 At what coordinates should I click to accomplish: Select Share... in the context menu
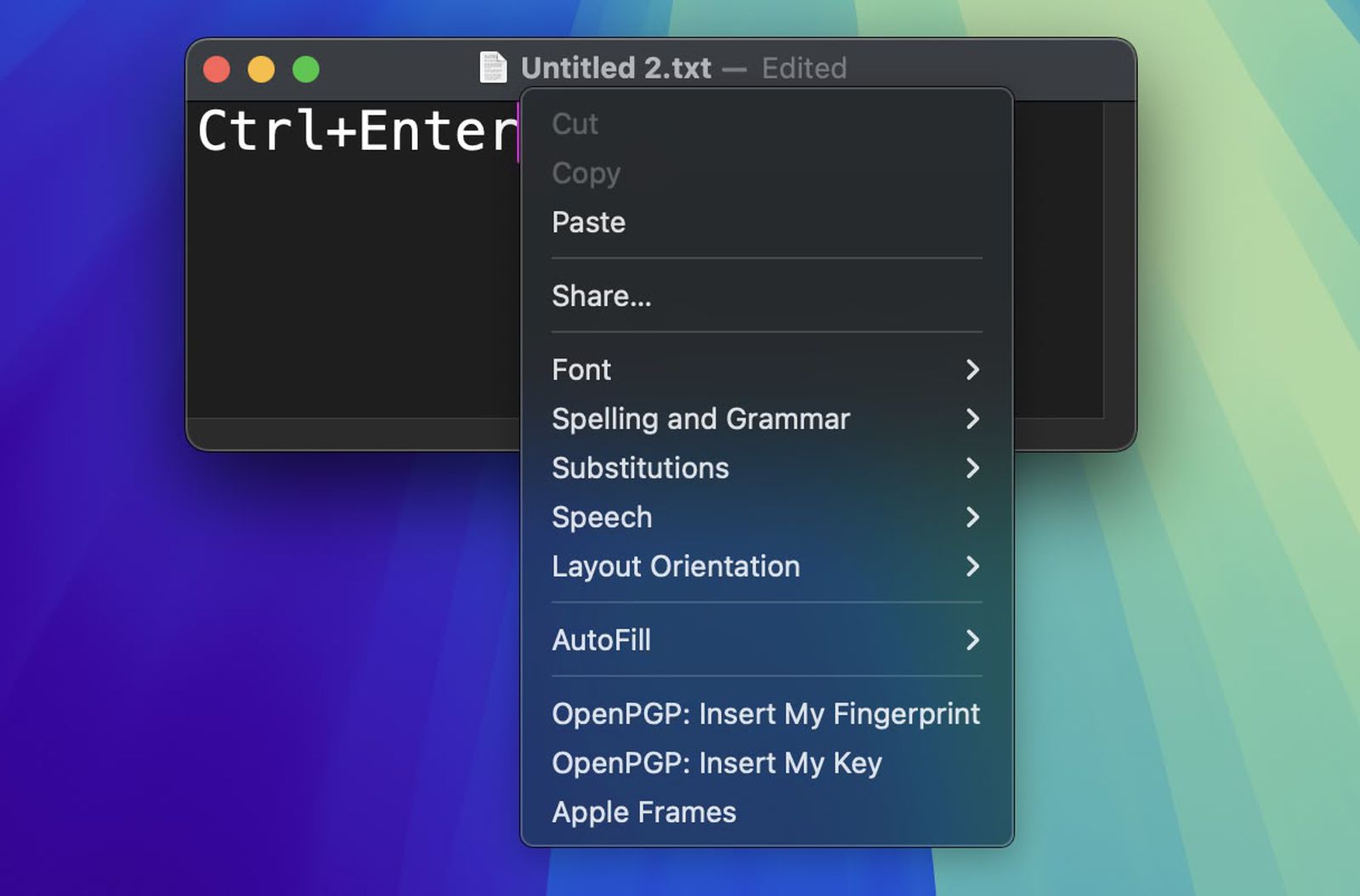click(767, 296)
